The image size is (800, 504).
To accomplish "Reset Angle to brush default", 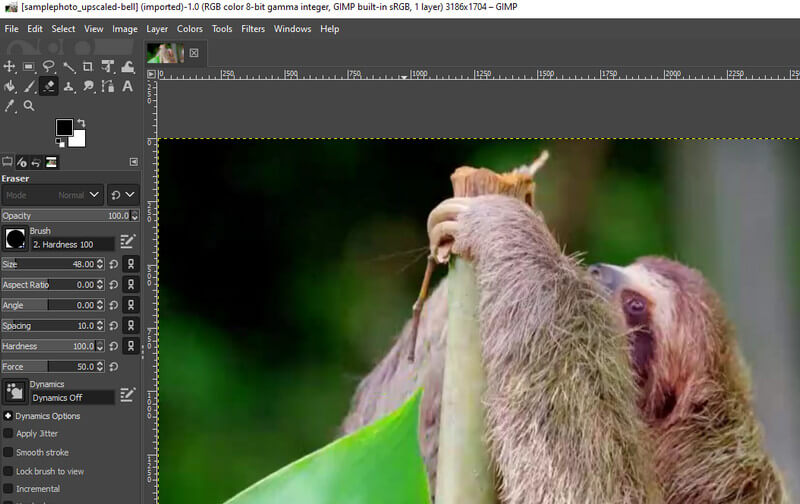I will point(114,305).
